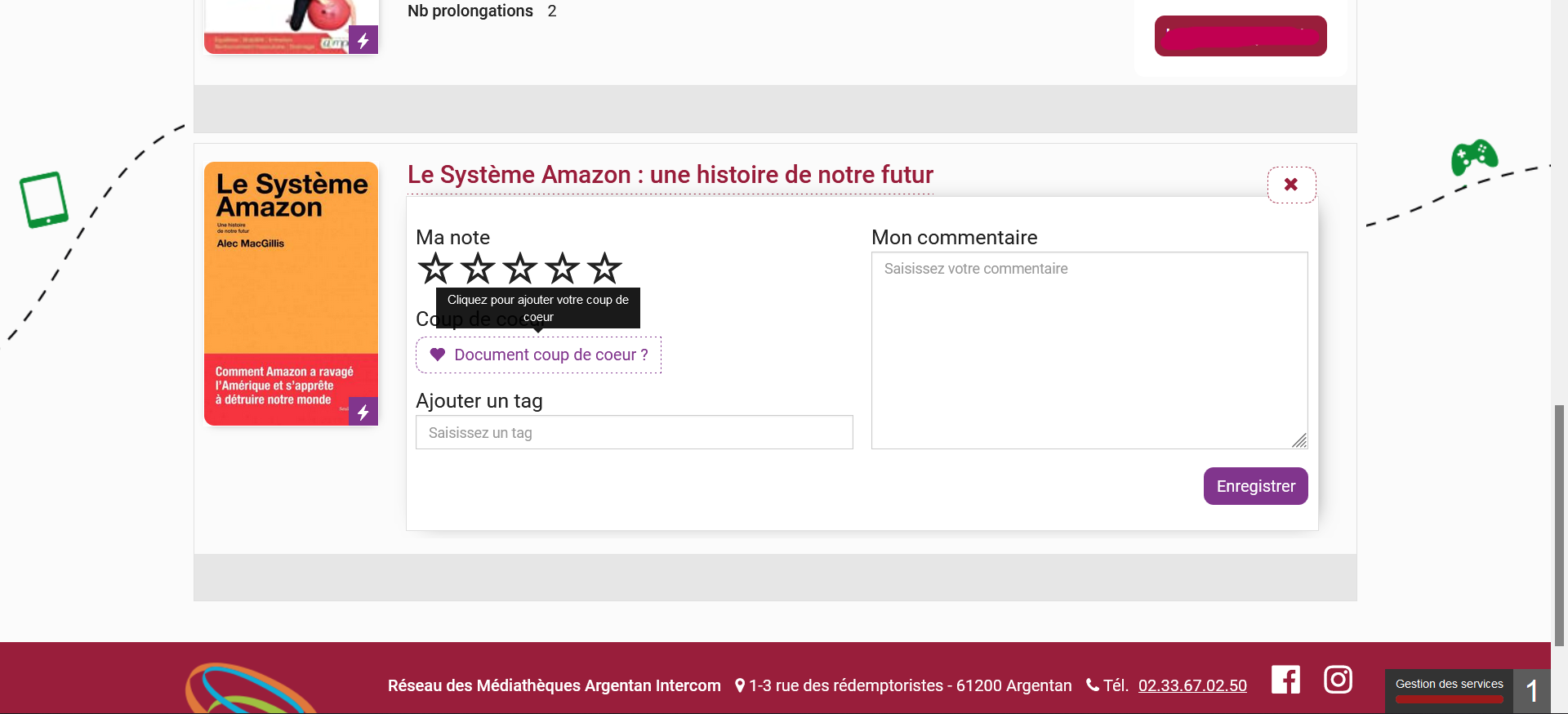Open Gestion des services panel

coord(1449,690)
